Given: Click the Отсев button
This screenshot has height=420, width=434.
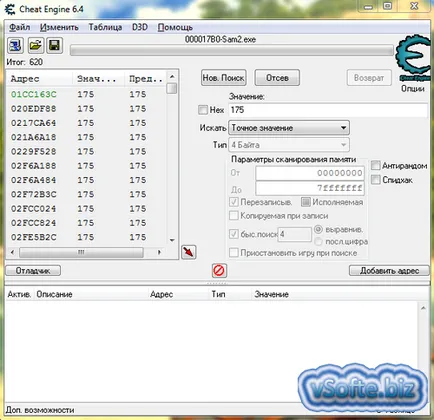Looking at the screenshot, I should coord(277,78).
